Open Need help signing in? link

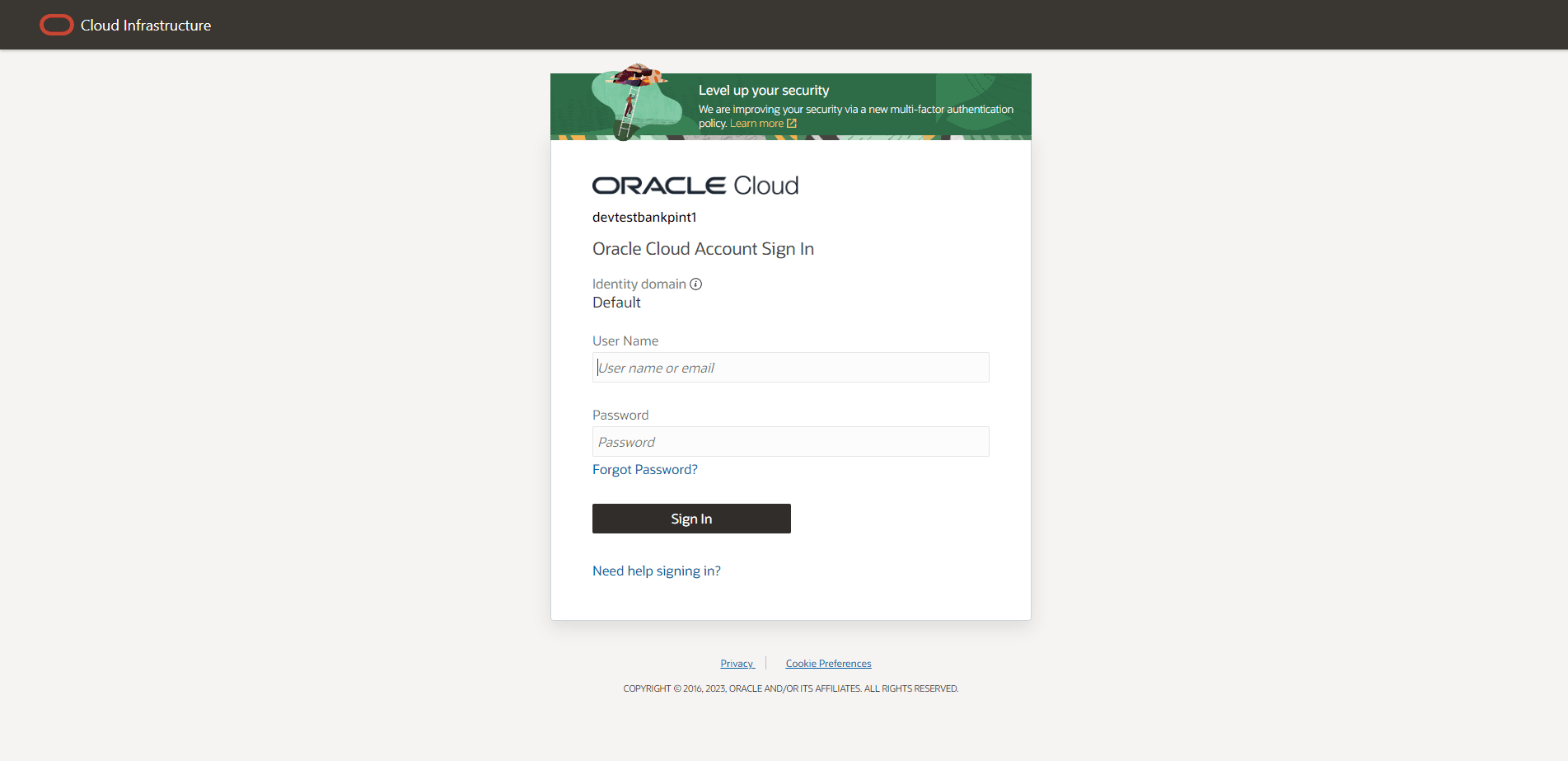(657, 571)
